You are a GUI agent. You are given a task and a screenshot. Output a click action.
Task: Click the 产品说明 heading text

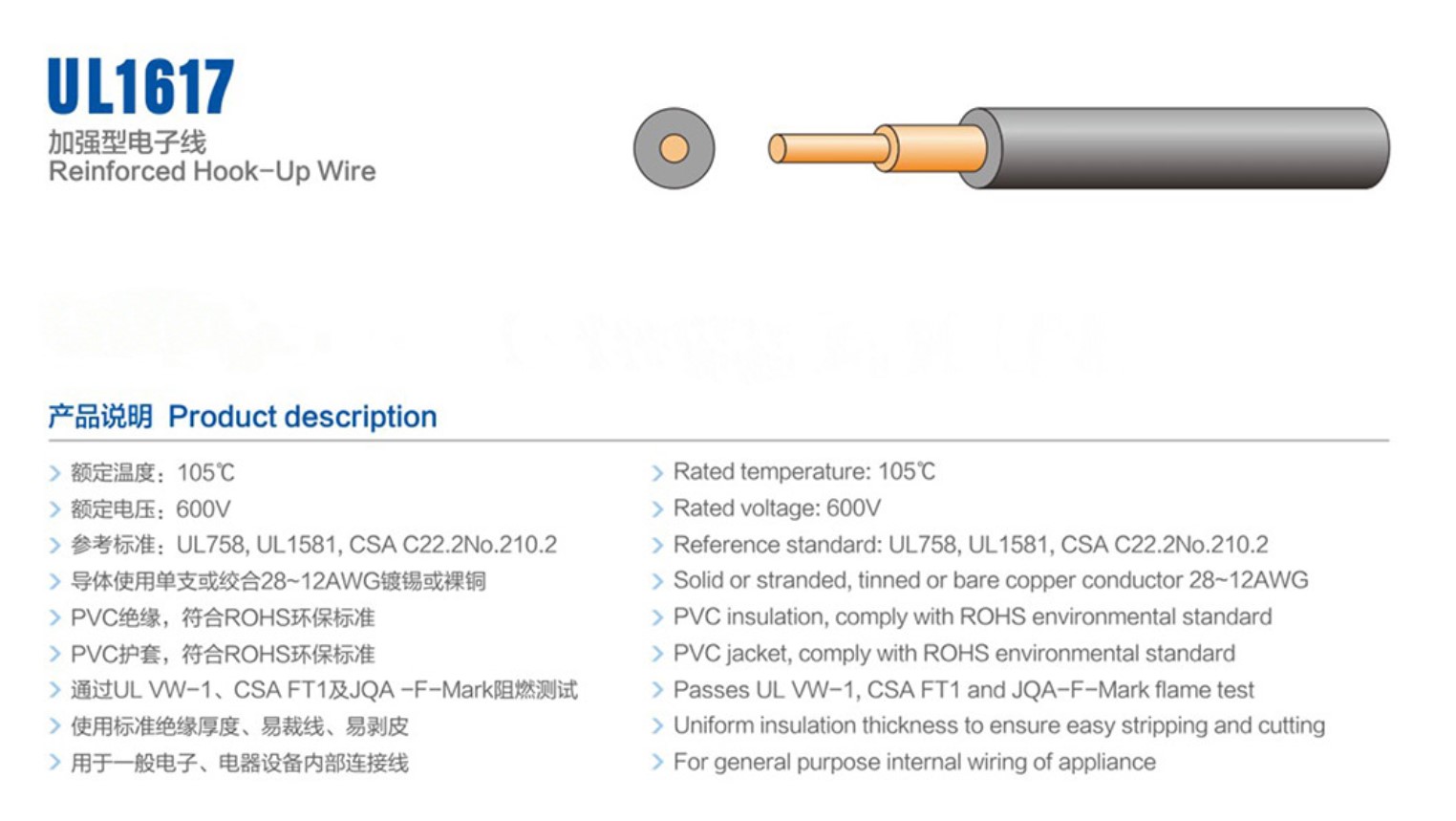click(x=100, y=417)
